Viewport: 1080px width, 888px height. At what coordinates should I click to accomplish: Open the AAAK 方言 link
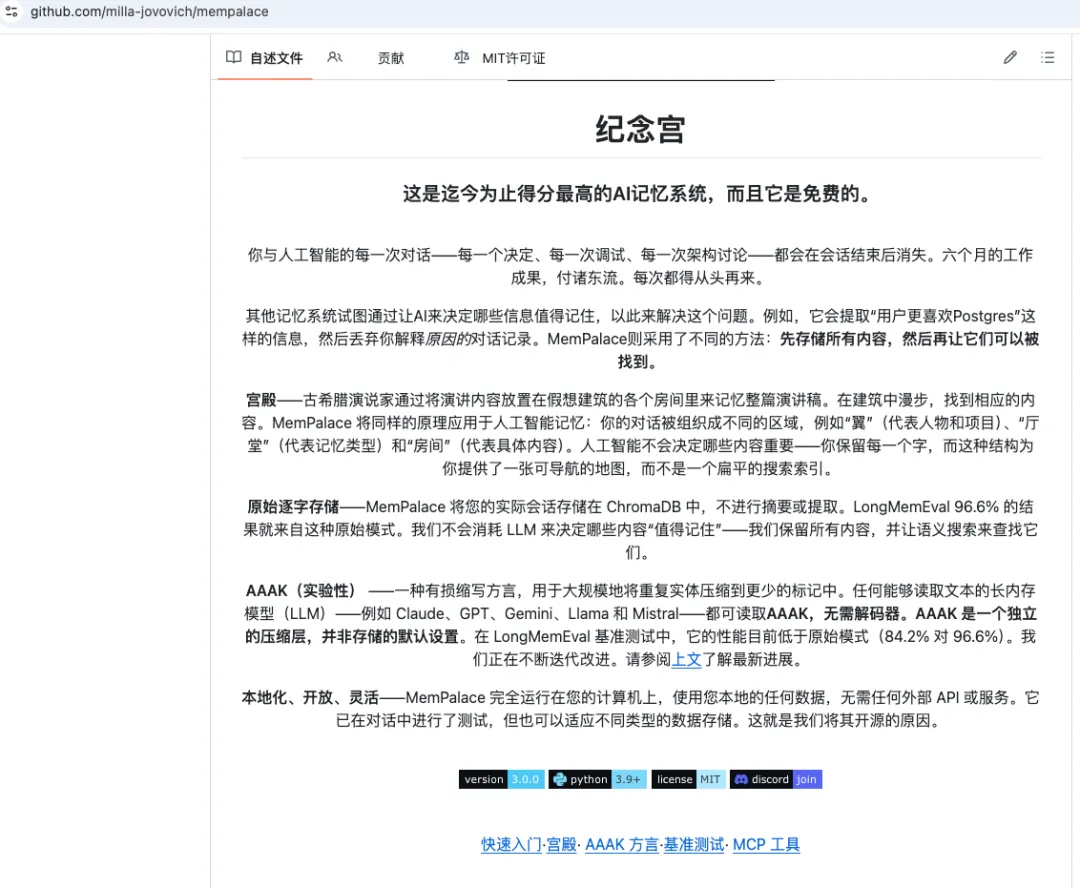click(621, 845)
